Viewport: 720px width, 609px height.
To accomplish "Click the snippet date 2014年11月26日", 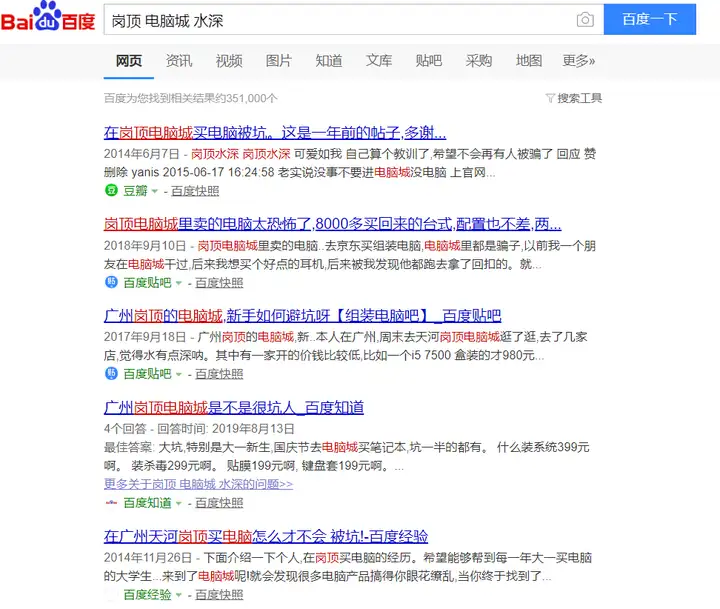I will point(148,558).
